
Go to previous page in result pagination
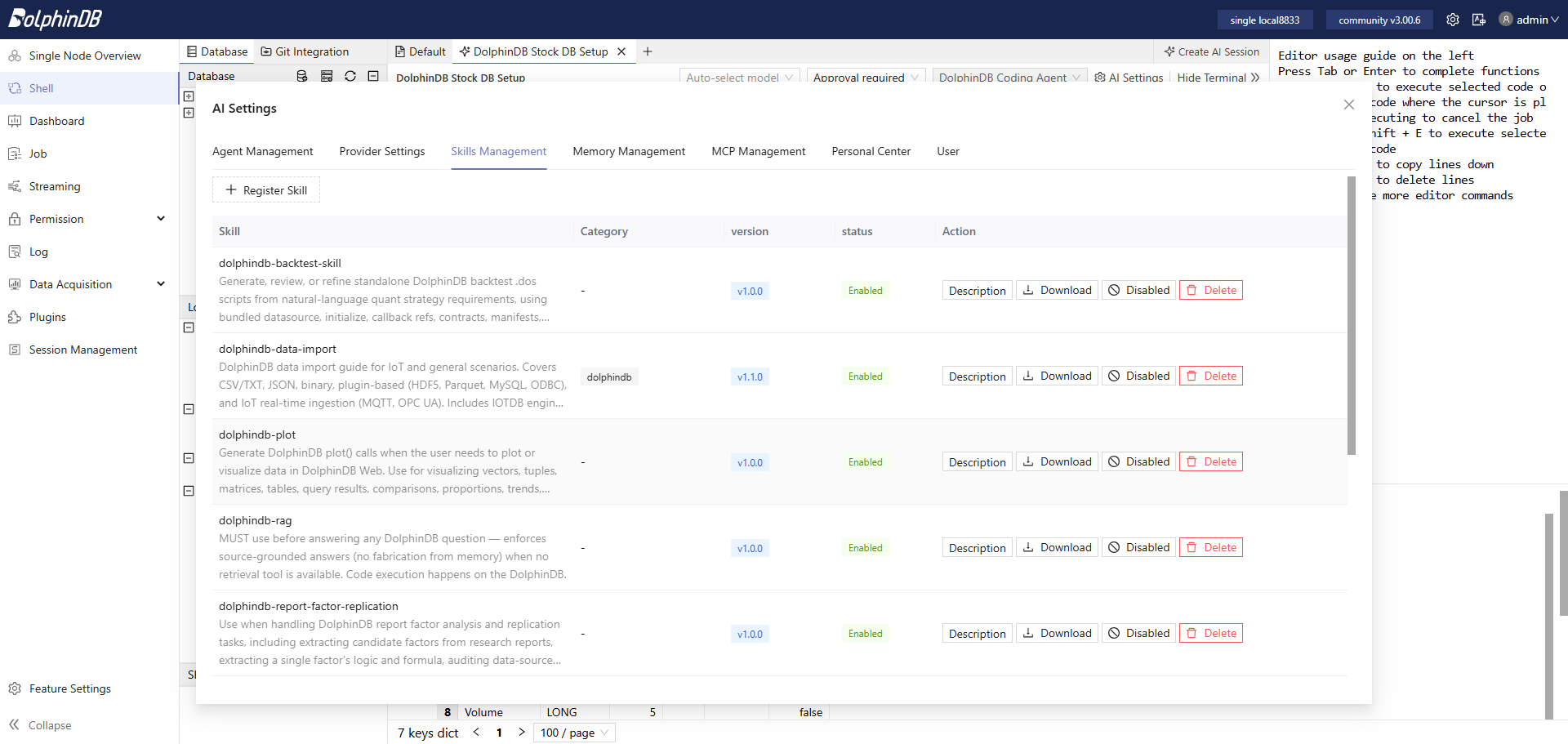point(476,733)
